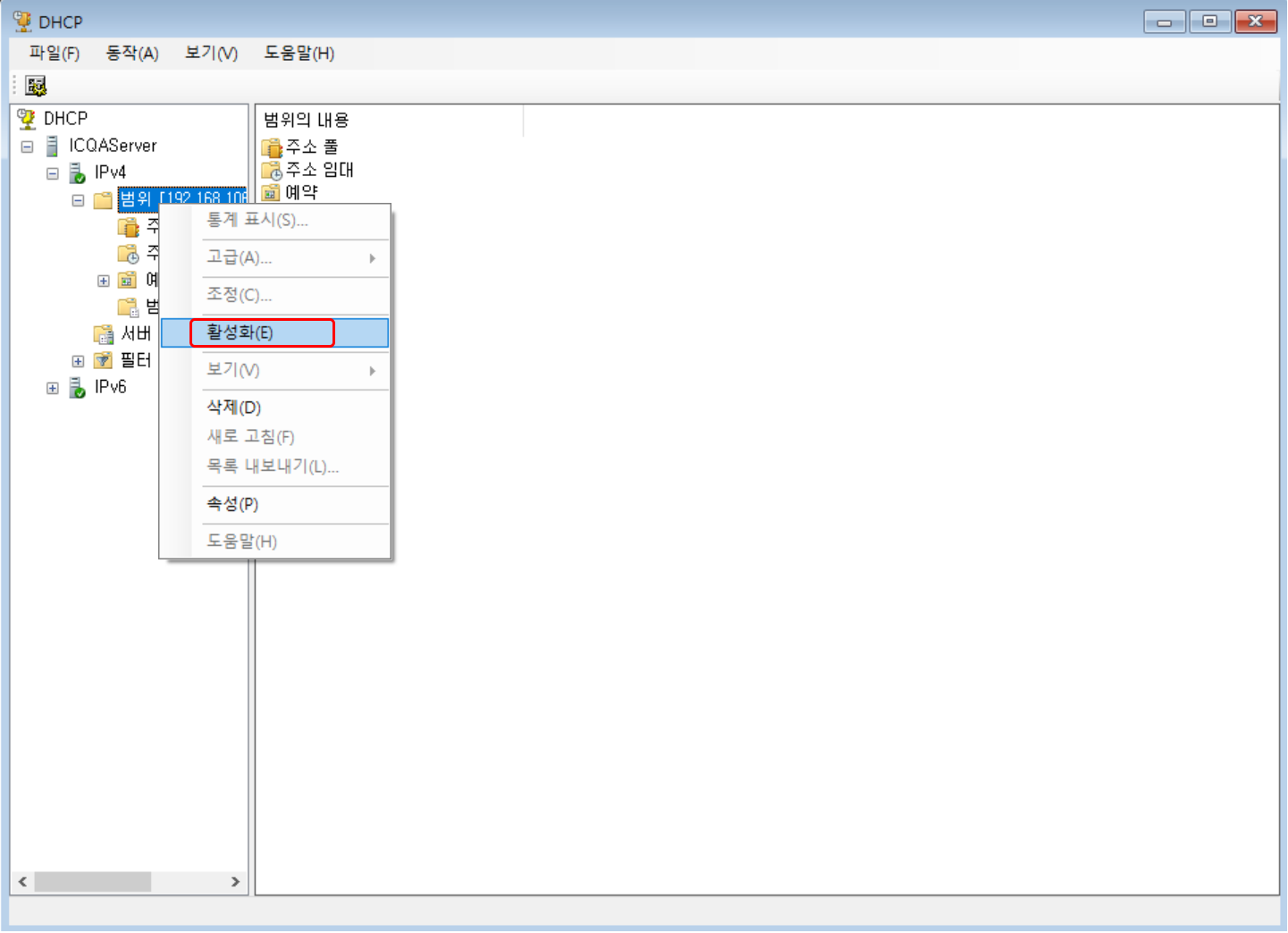Screen dimensions: 1288x933
Task: Open the 고급(A) submenu arrow
Action: (x=373, y=258)
